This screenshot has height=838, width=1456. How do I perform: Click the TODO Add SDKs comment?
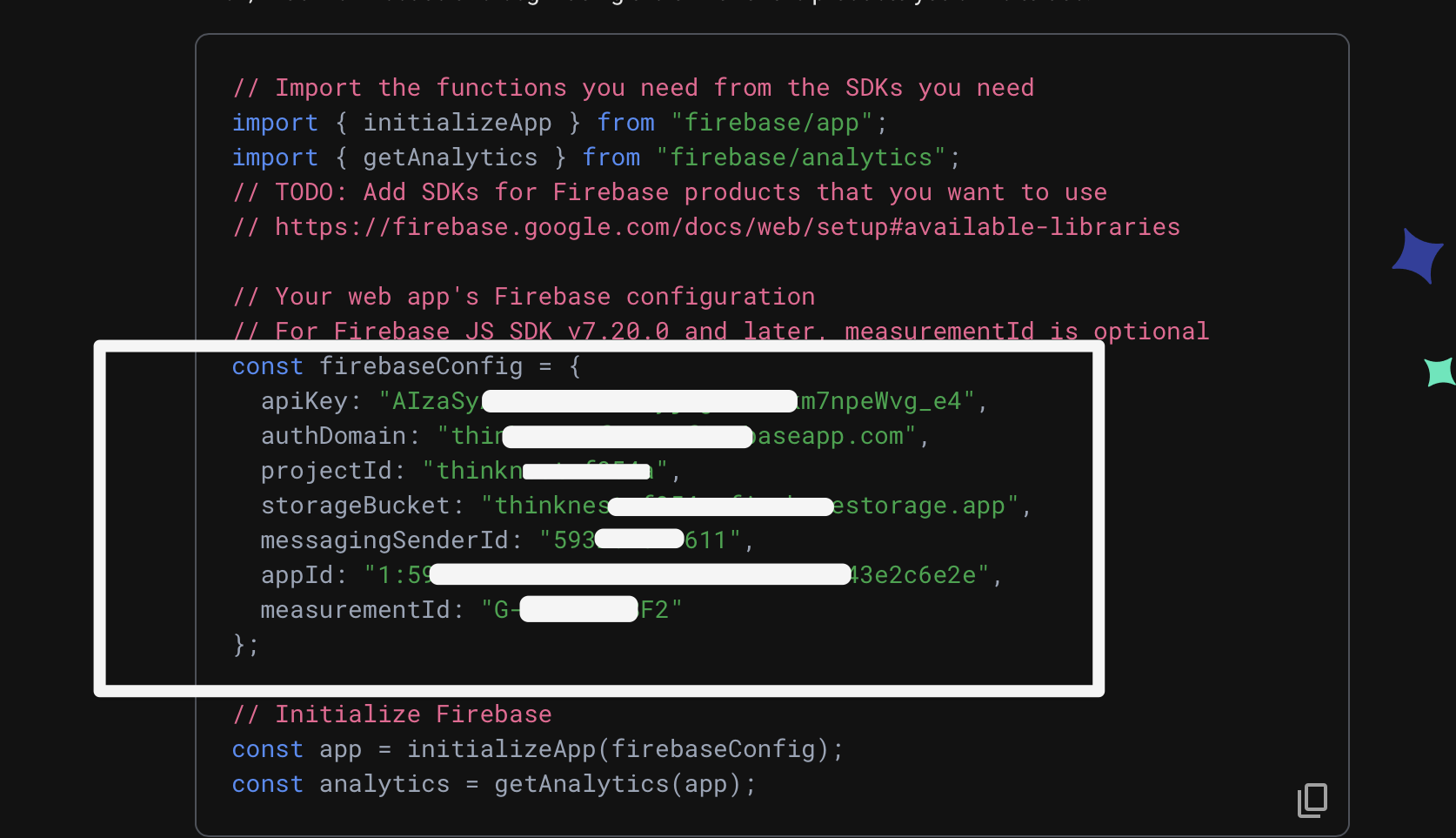(x=670, y=192)
